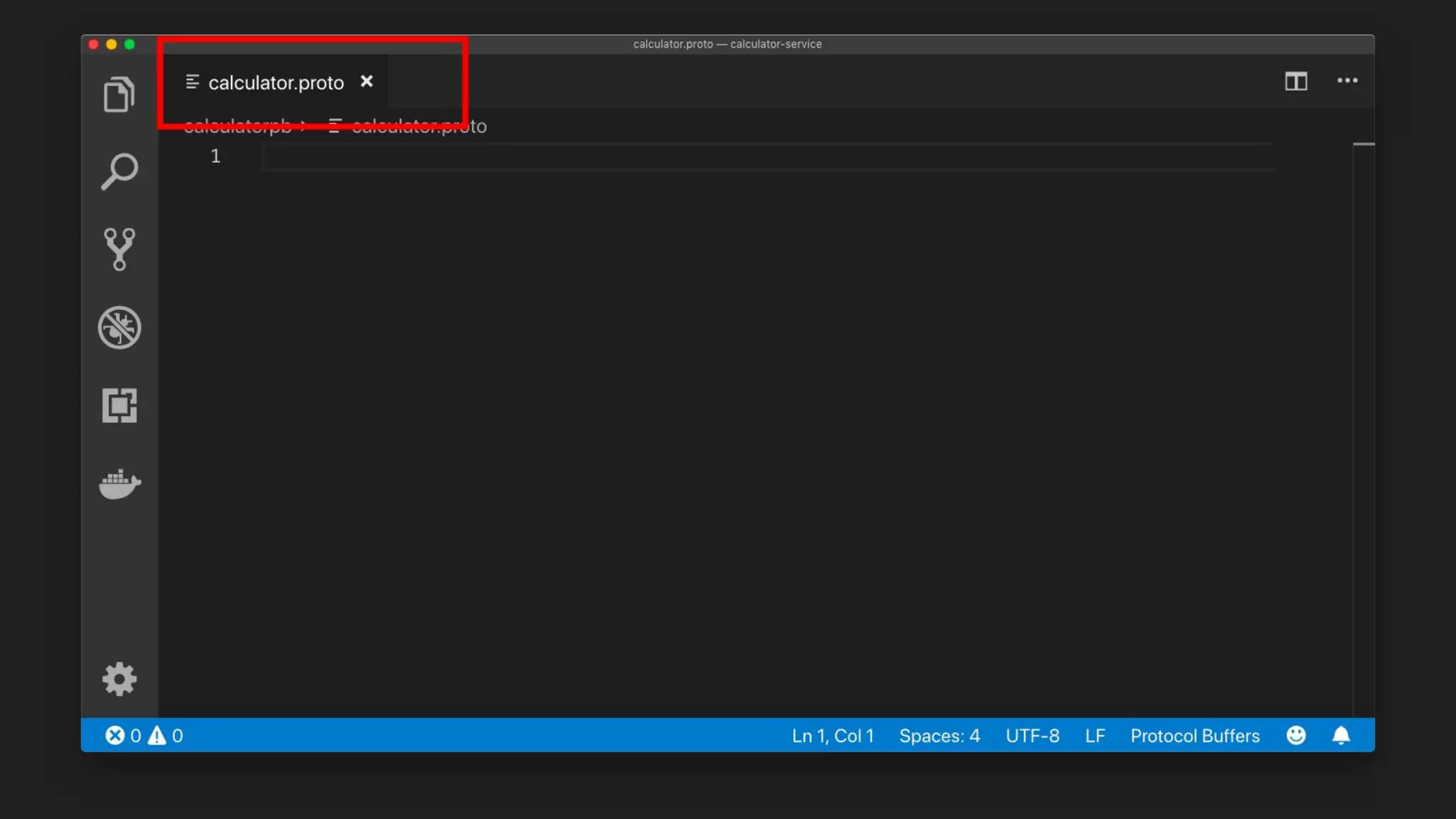Close the calculator.proto tab
Screen dimensions: 1456x819
pos(366,82)
